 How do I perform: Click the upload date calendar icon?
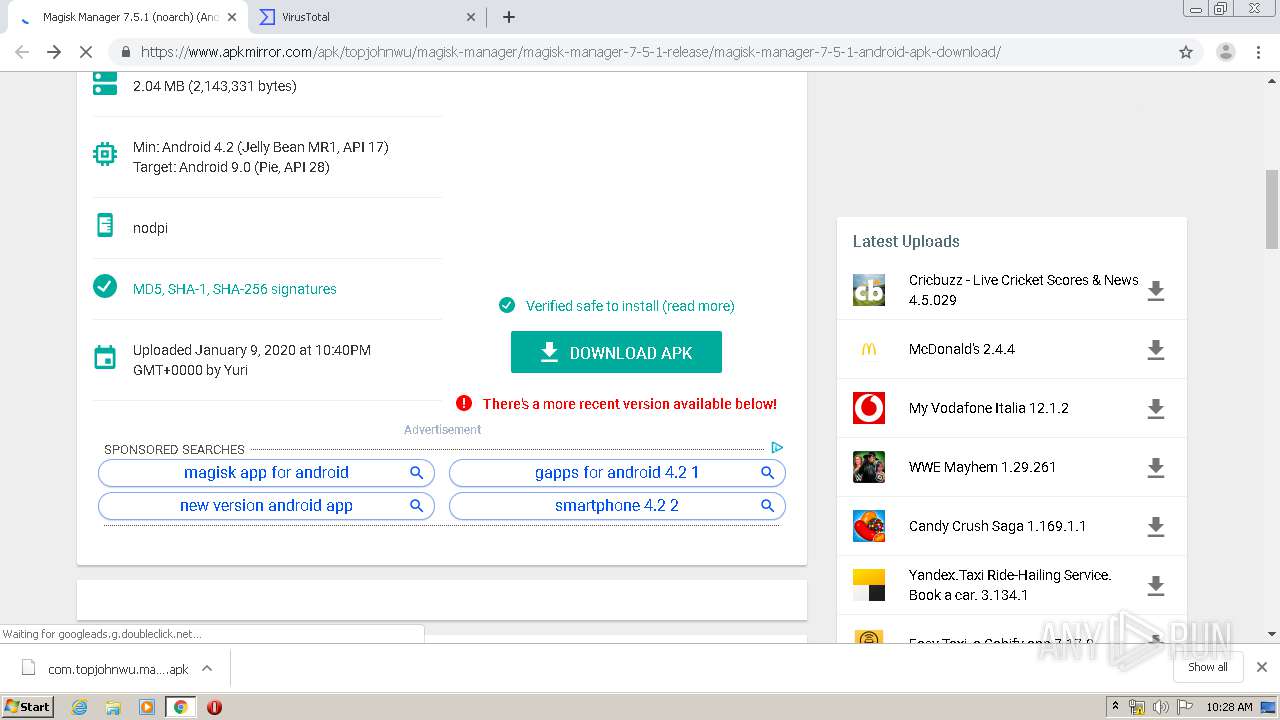[x=105, y=358]
